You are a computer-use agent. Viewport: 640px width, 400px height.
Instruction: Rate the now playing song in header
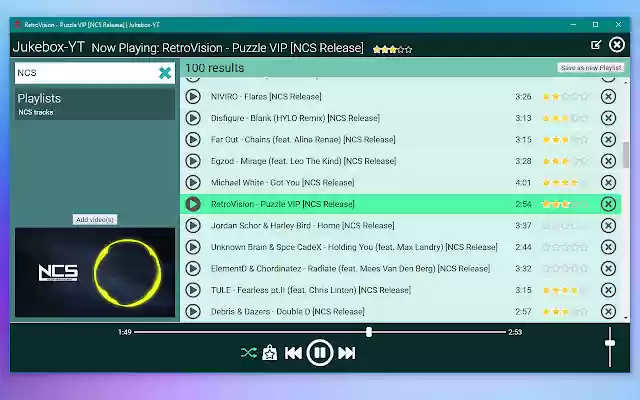[392, 50]
